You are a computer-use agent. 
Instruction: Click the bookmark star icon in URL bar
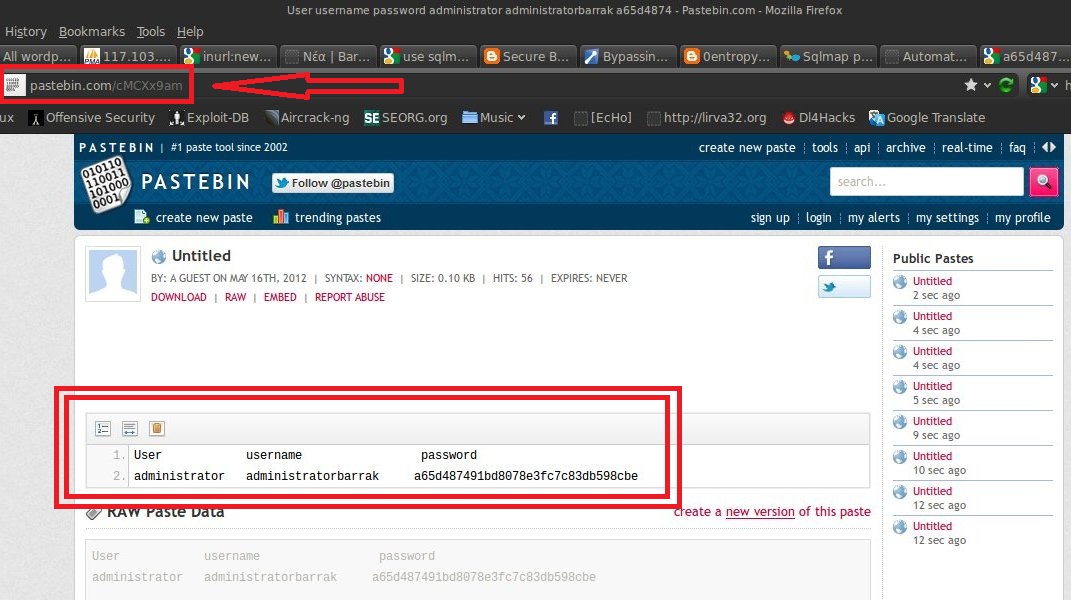[971, 85]
